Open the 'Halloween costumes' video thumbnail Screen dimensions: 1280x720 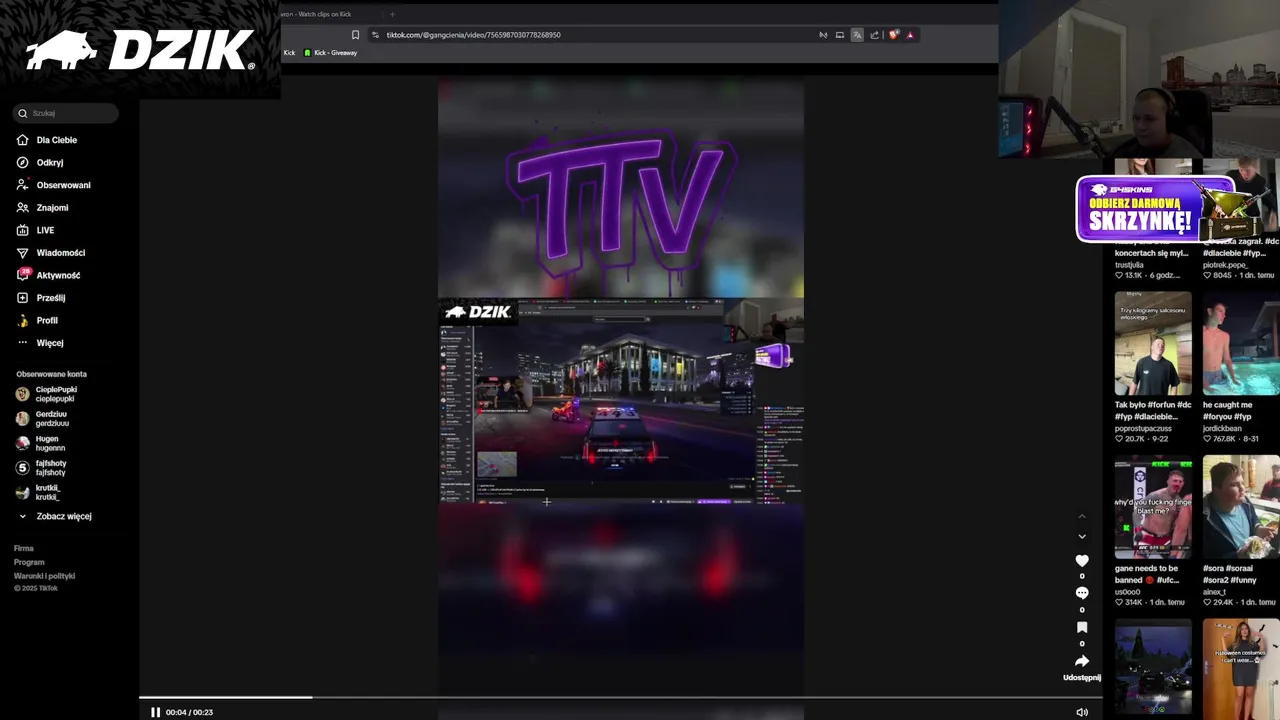point(1241,667)
